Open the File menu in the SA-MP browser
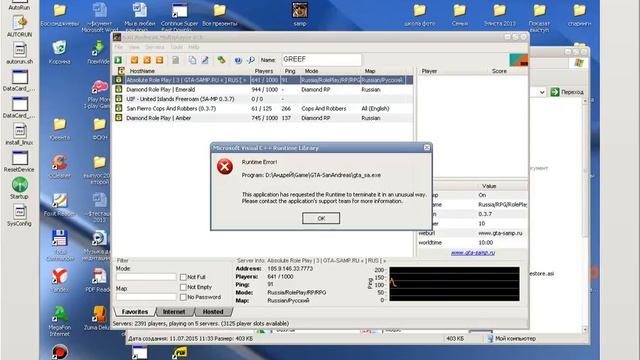 [118, 47]
